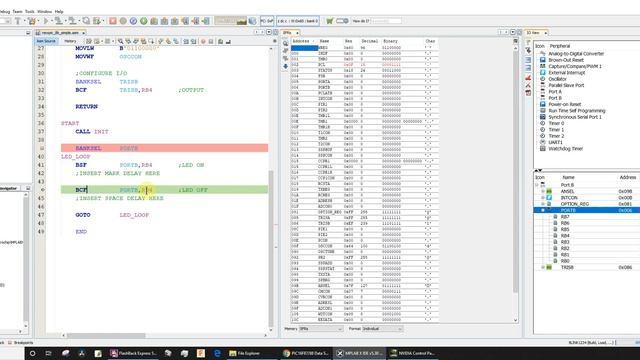Click the Address column header in SFRs
The height and width of the screenshot is (360, 640).
click(303, 41)
